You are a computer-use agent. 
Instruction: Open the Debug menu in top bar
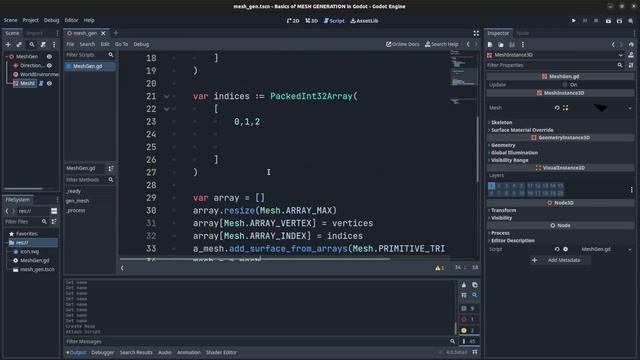point(51,20)
